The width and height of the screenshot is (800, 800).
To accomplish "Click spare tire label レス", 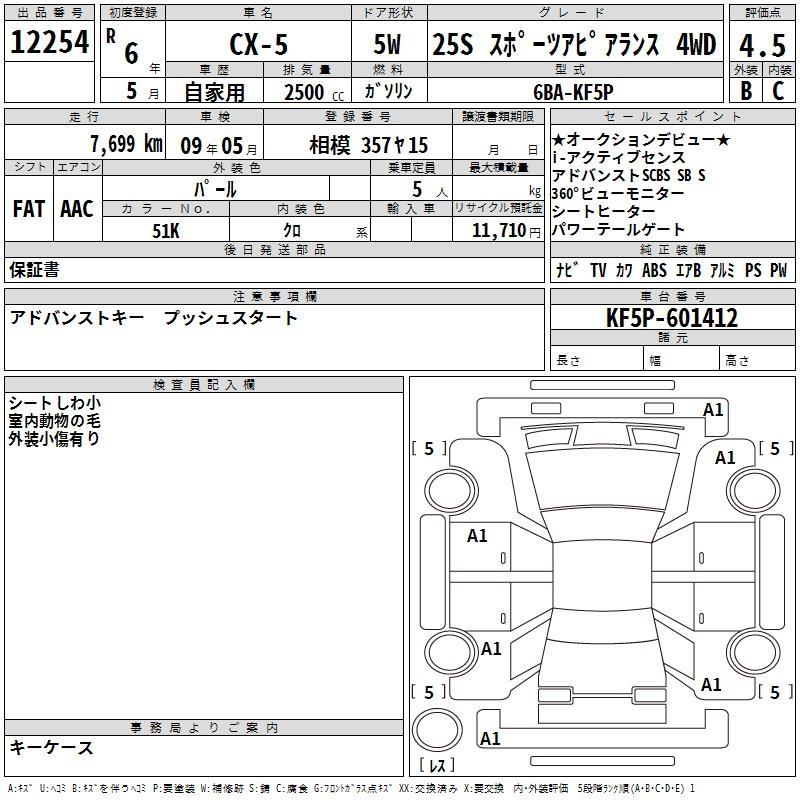I will pos(437,765).
